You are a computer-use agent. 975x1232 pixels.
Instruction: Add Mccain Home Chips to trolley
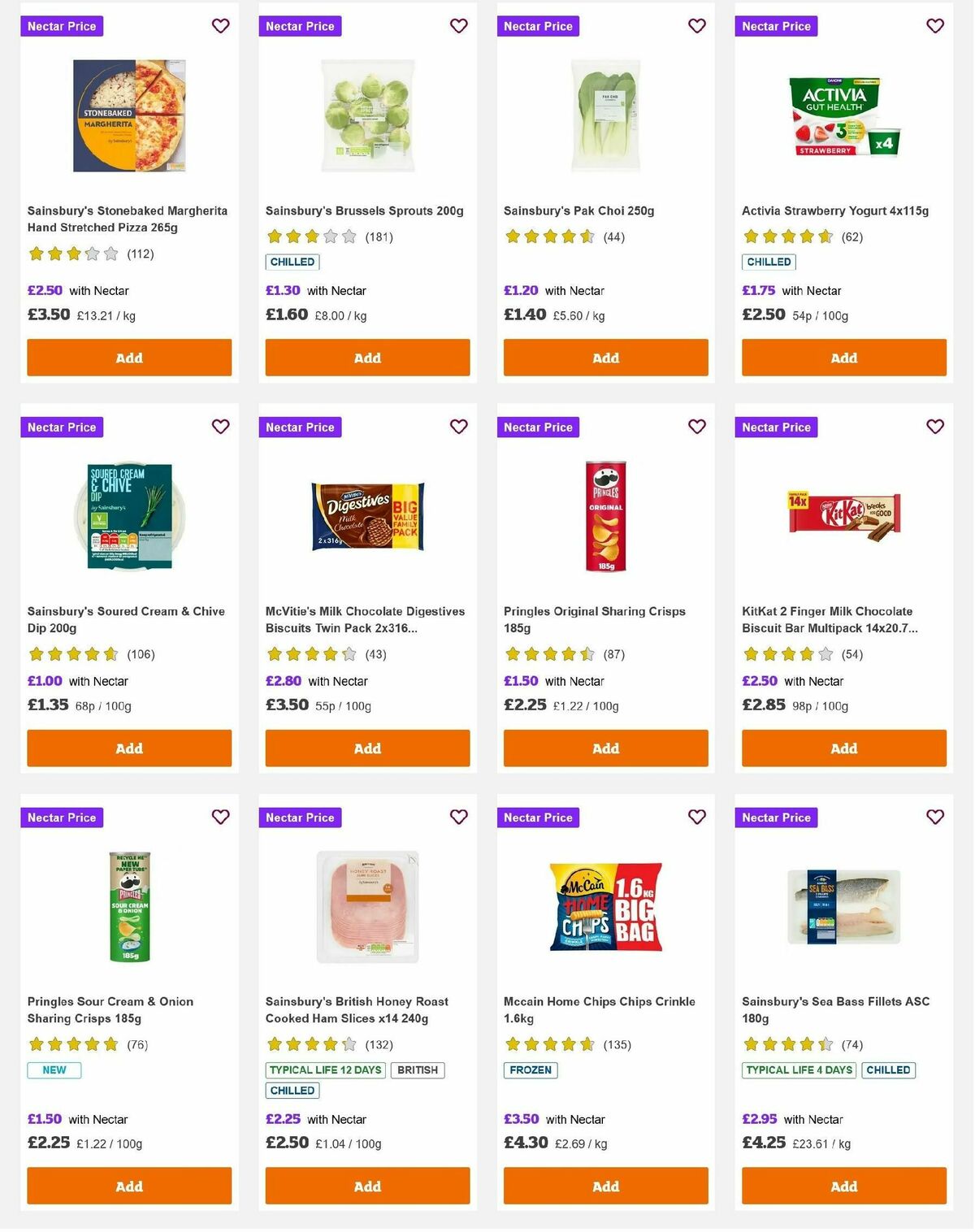click(605, 1186)
